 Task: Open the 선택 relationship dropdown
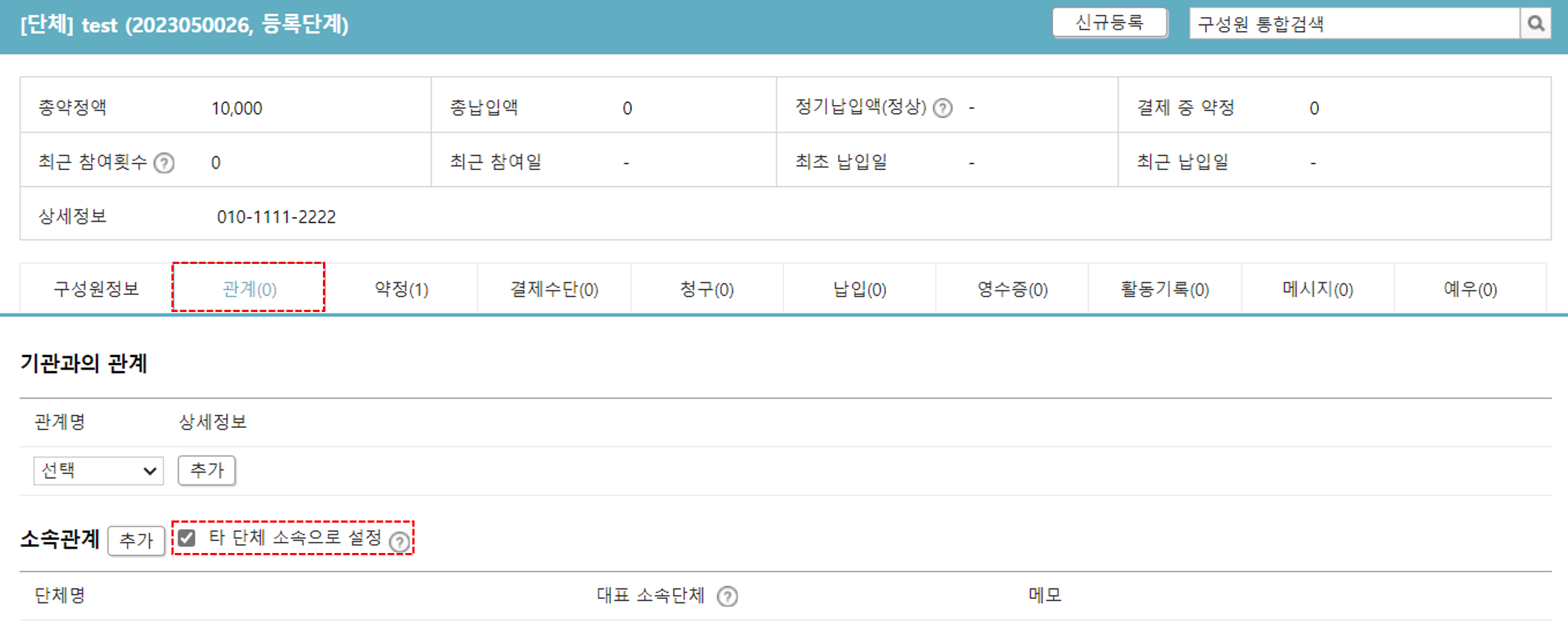pos(98,471)
